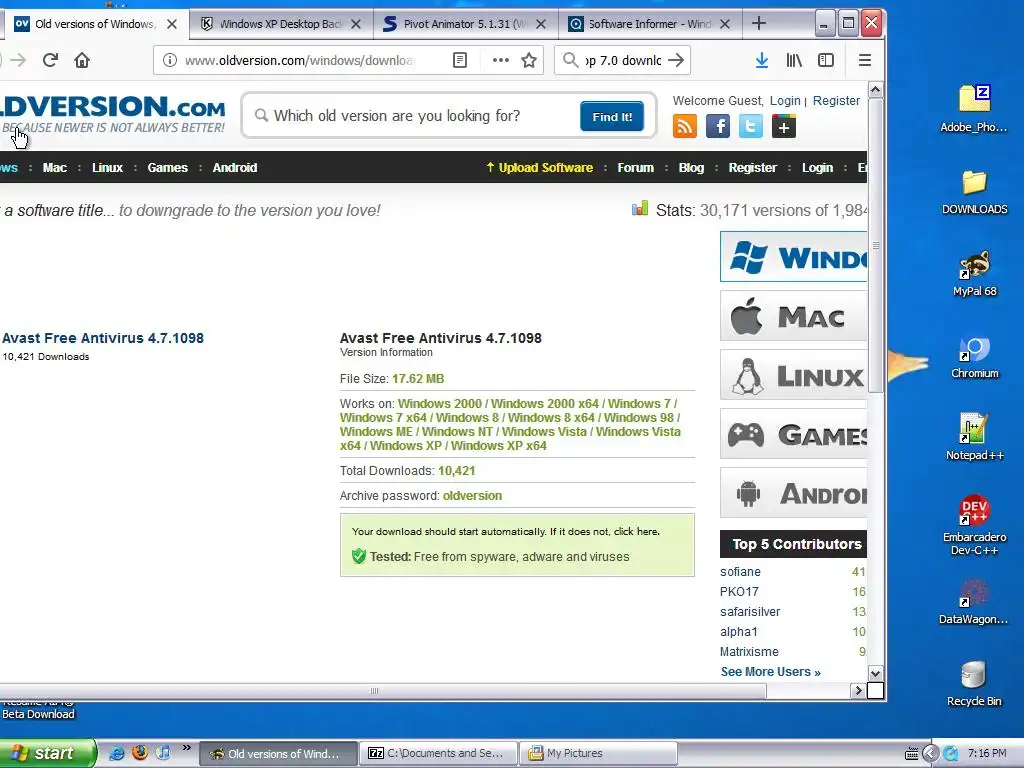Click the Login link beside Welcome Guest
Image resolution: width=1024 pixels, height=768 pixels.
[785, 101]
